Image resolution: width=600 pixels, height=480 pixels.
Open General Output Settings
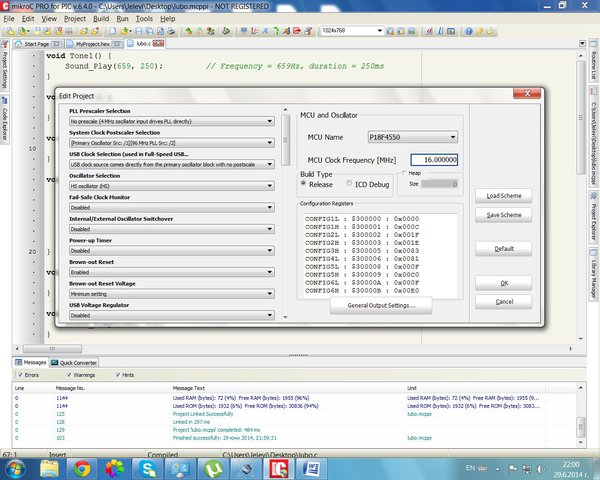381,305
